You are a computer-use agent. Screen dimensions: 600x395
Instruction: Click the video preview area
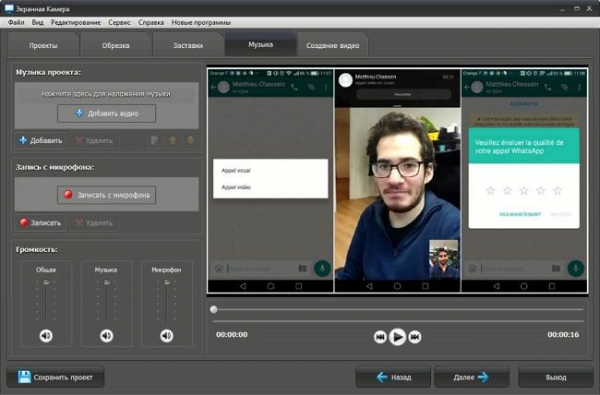pos(398,181)
